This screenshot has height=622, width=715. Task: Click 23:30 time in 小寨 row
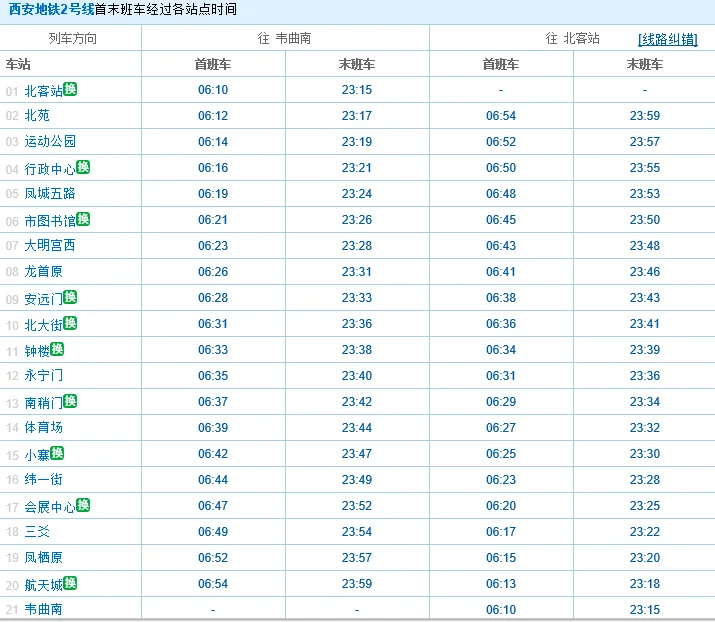[x=645, y=454]
